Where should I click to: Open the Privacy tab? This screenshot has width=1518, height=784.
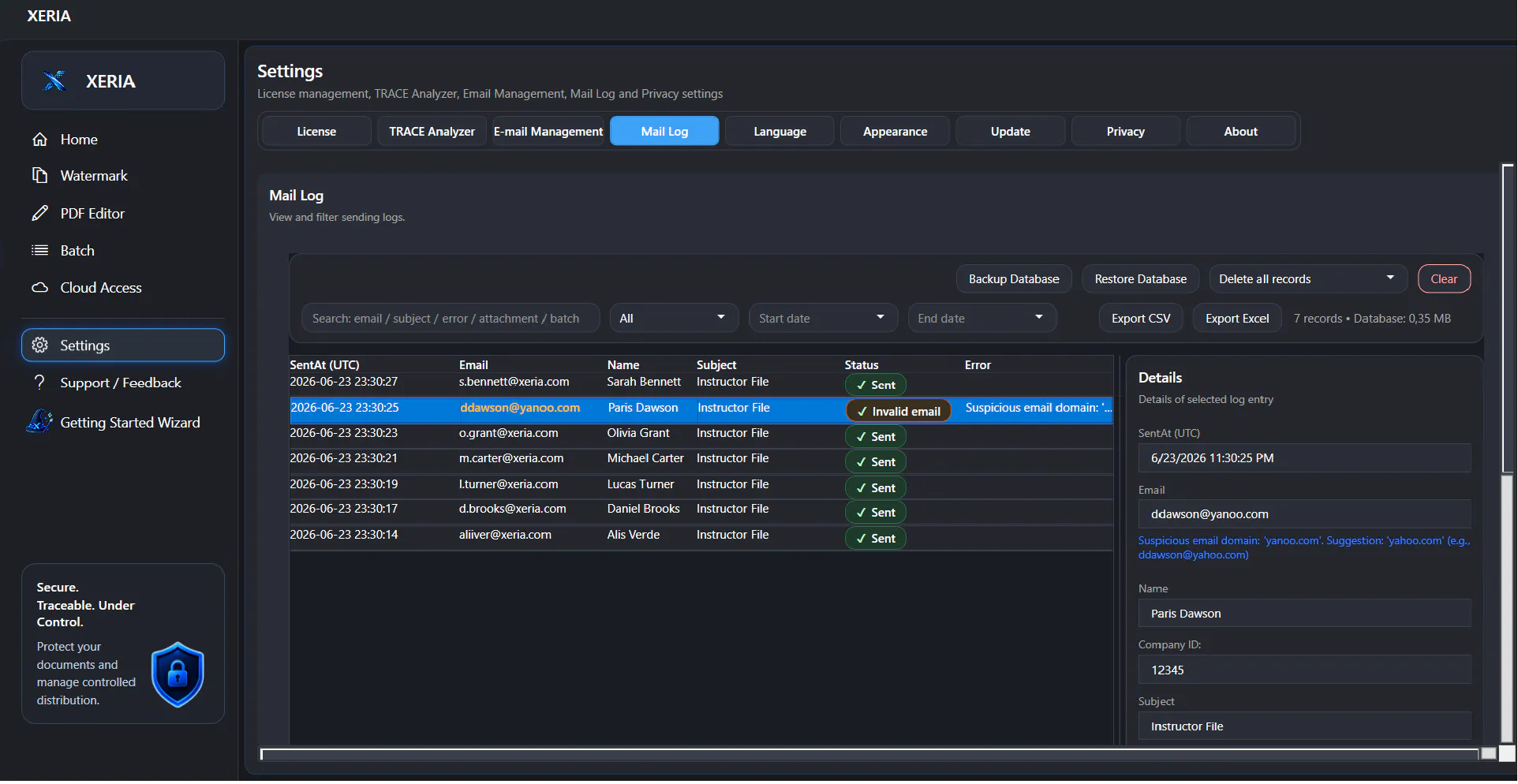click(1126, 131)
